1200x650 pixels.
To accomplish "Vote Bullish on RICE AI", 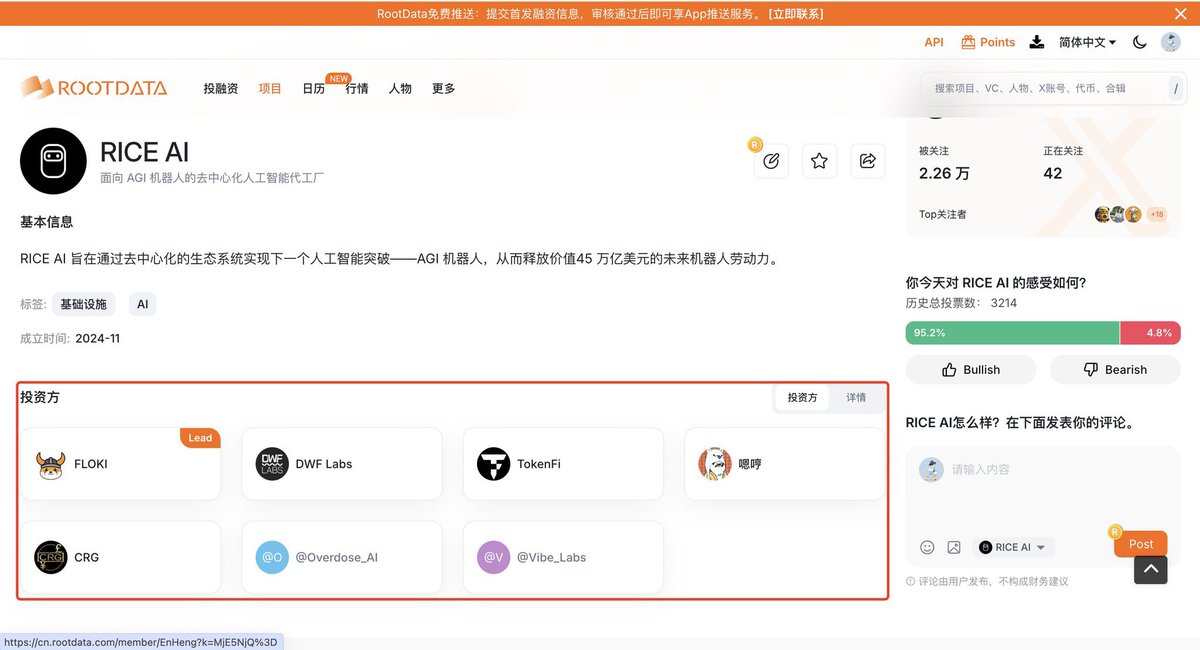I will pyautogui.click(x=971, y=370).
